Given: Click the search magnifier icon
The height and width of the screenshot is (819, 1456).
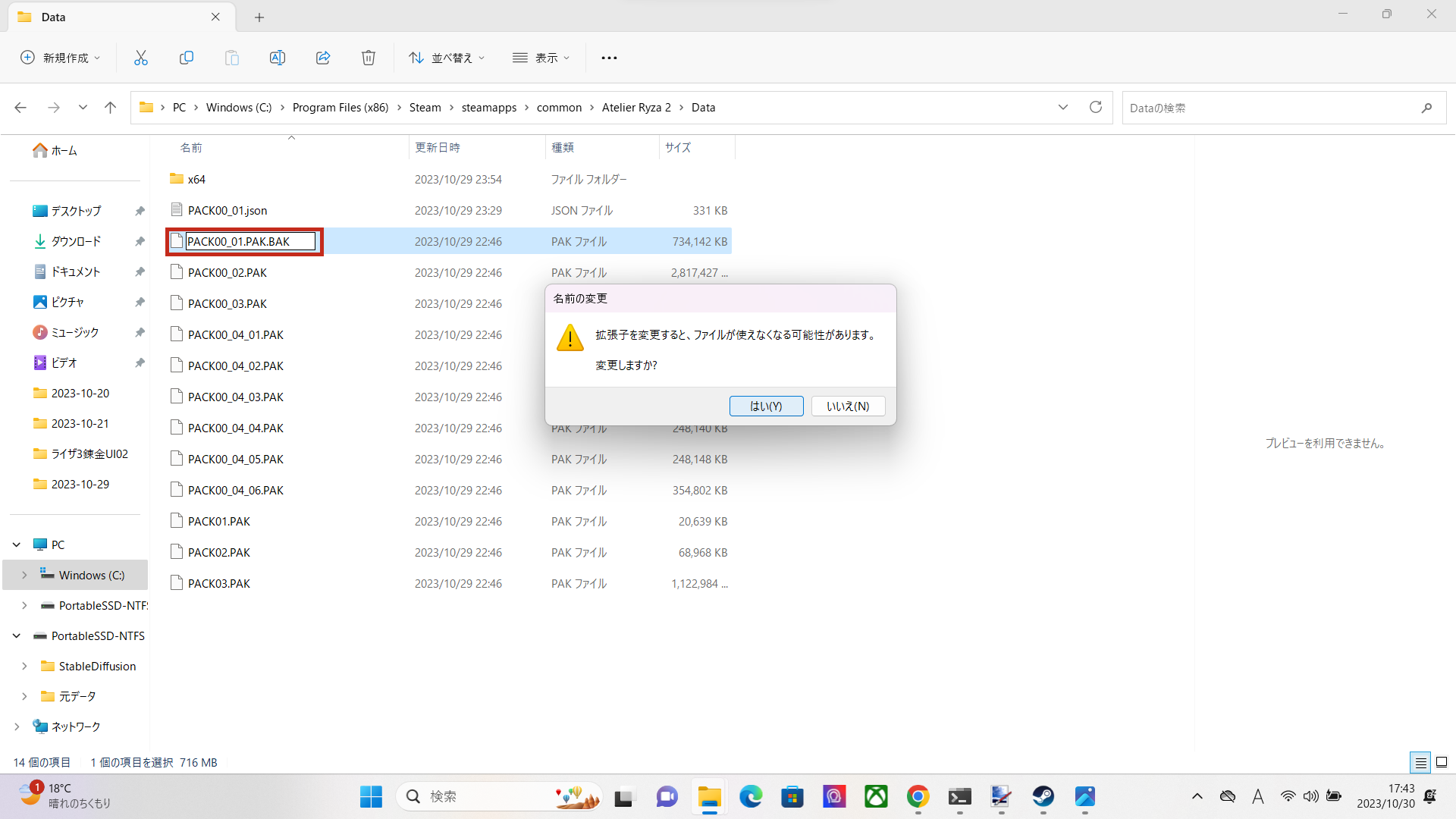Looking at the screenshot, I should (x=1426, y=108).
